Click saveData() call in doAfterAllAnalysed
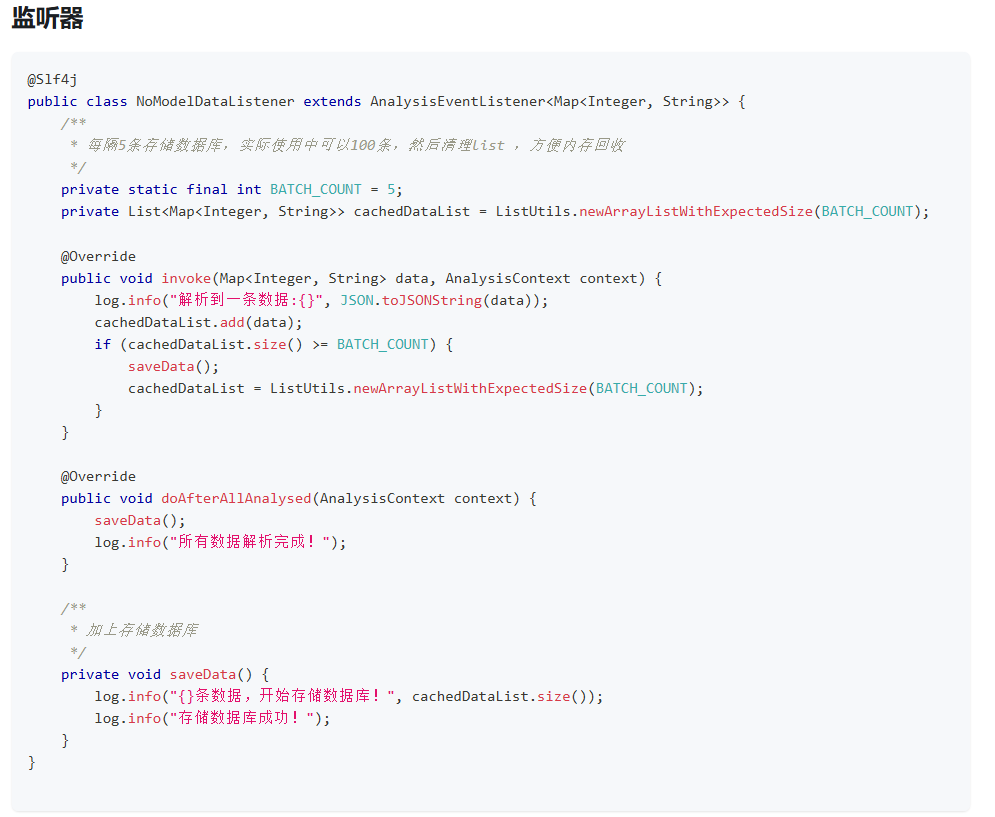This screenshot has height=817, width=995. [140, 521]
